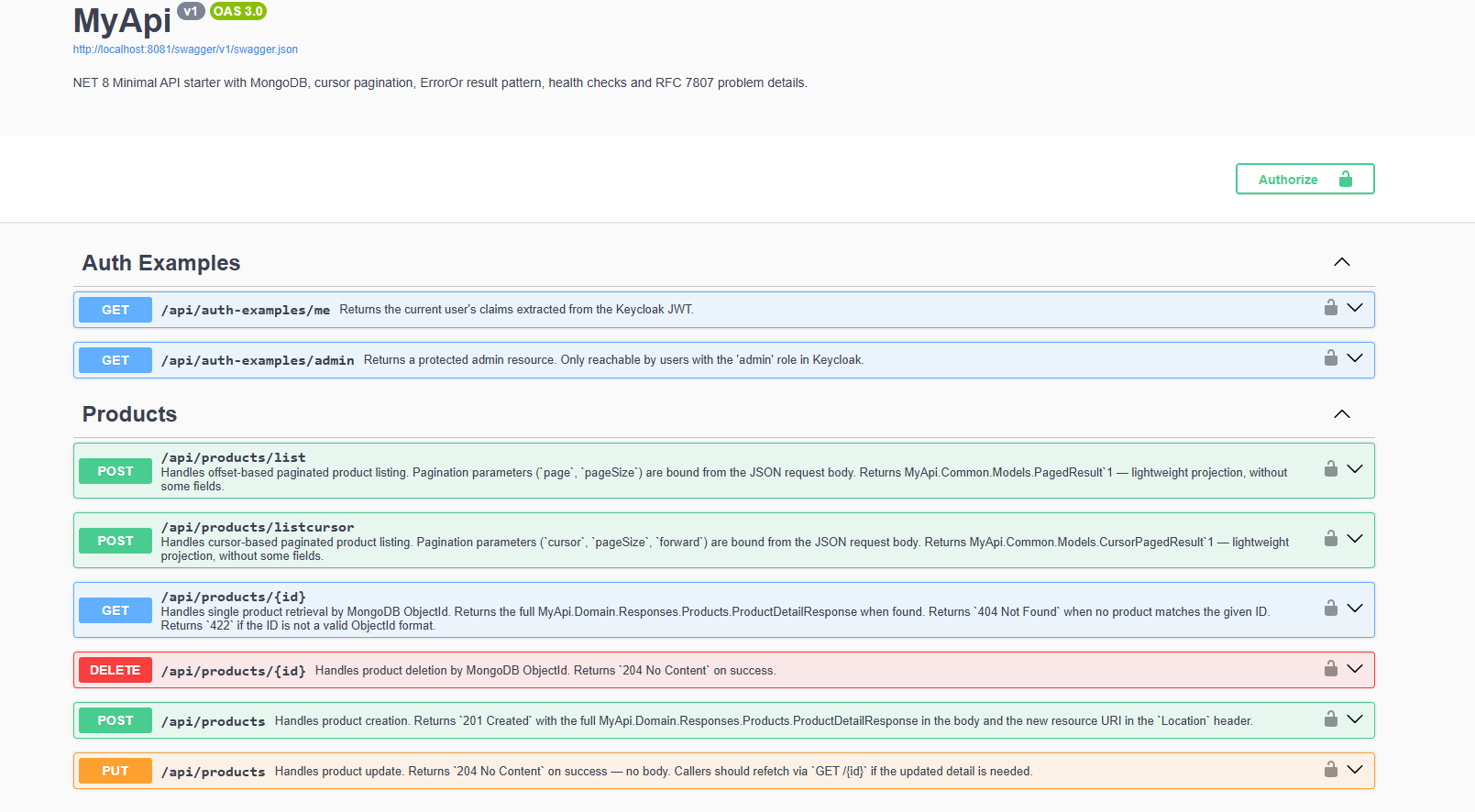Click POST badge for /api/products/list
Viewport: 1475px width, 812px height.
116,471
